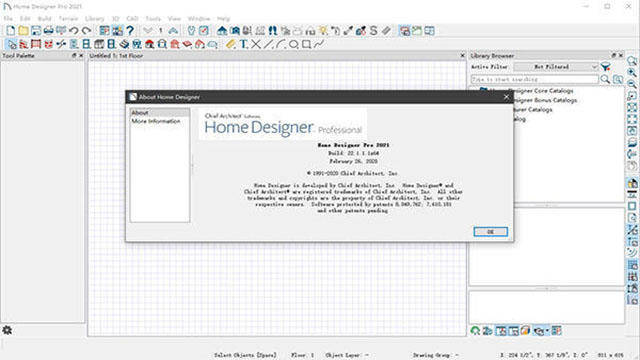The image size is (640, 360).
Task: Click the library filter funnel icon
Action: [x=606, y=67]
